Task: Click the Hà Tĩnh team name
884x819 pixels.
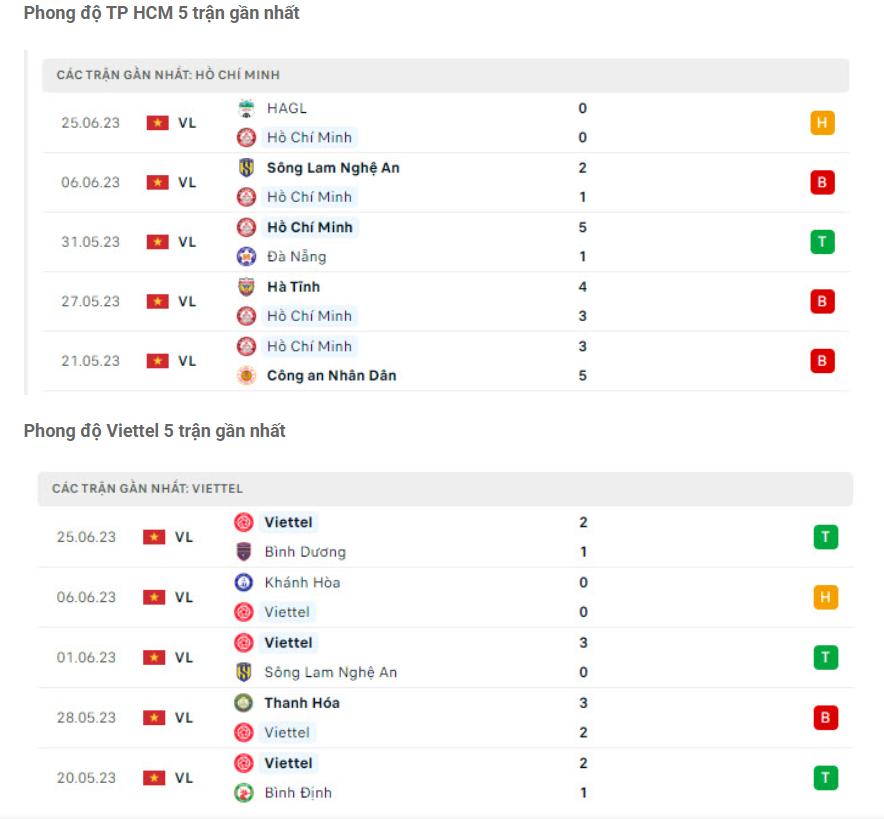Action: click(x=293, y=287)
